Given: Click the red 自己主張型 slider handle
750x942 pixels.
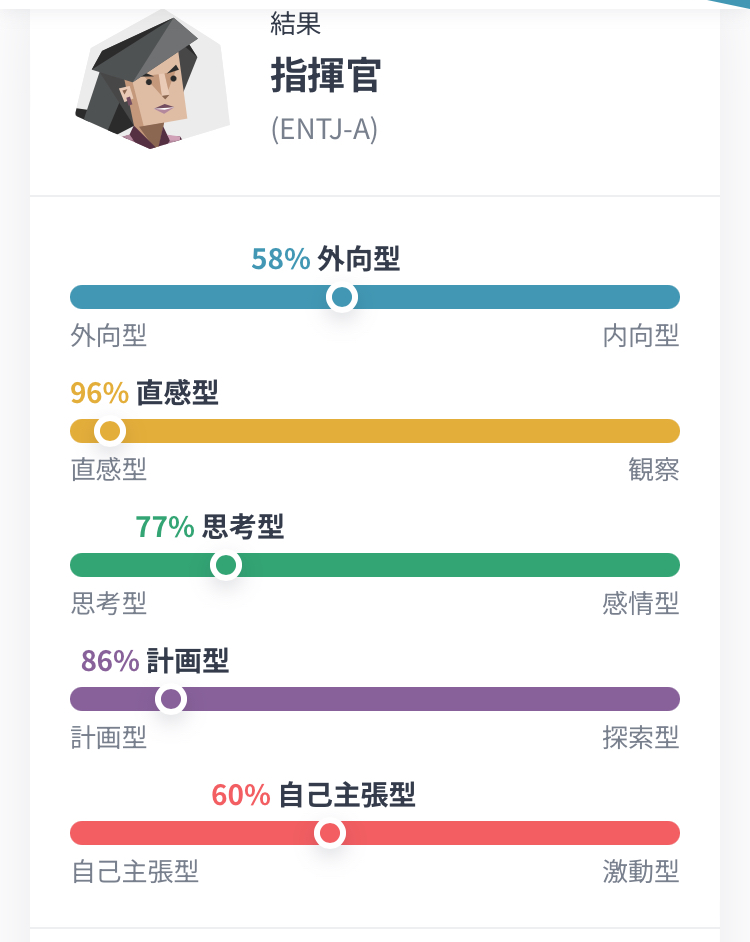Looking at the screenshot, I should (329, 833).
